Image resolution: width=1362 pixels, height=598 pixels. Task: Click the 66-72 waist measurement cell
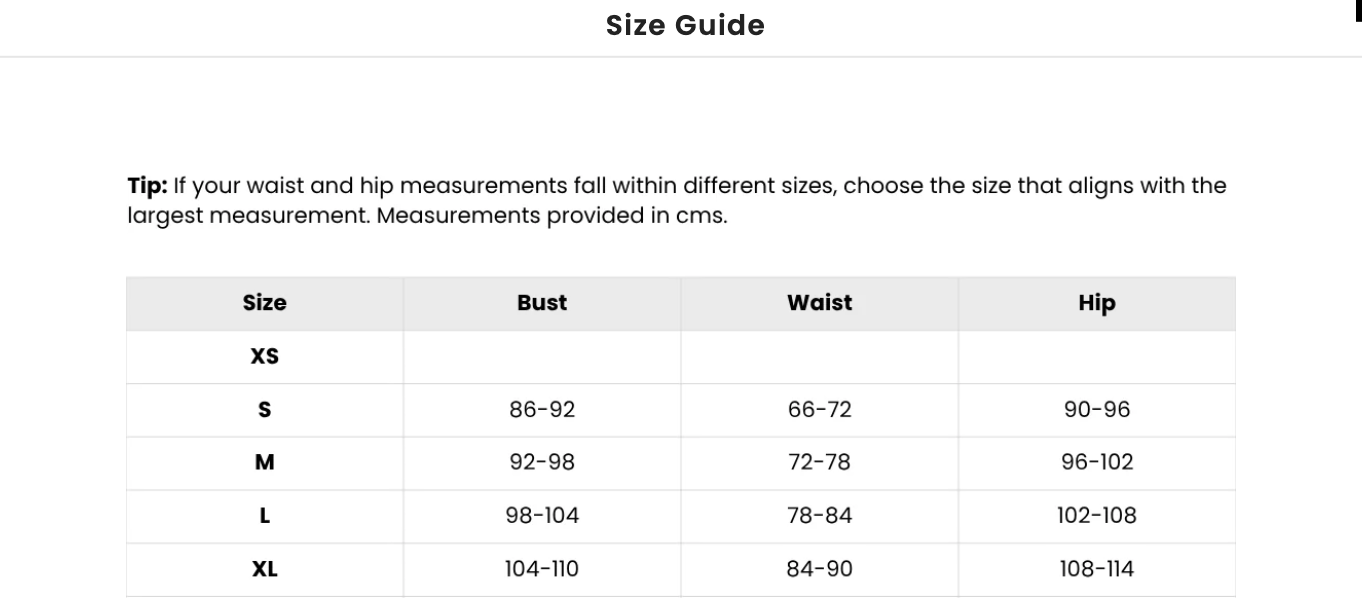click(819, 409)
